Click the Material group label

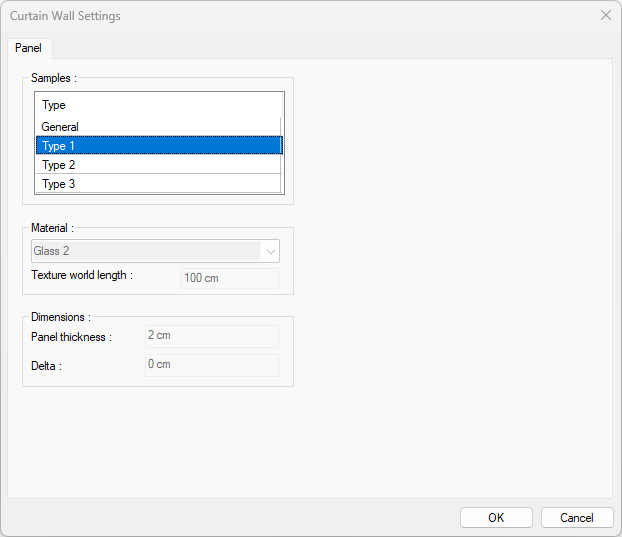click(52, 229)
